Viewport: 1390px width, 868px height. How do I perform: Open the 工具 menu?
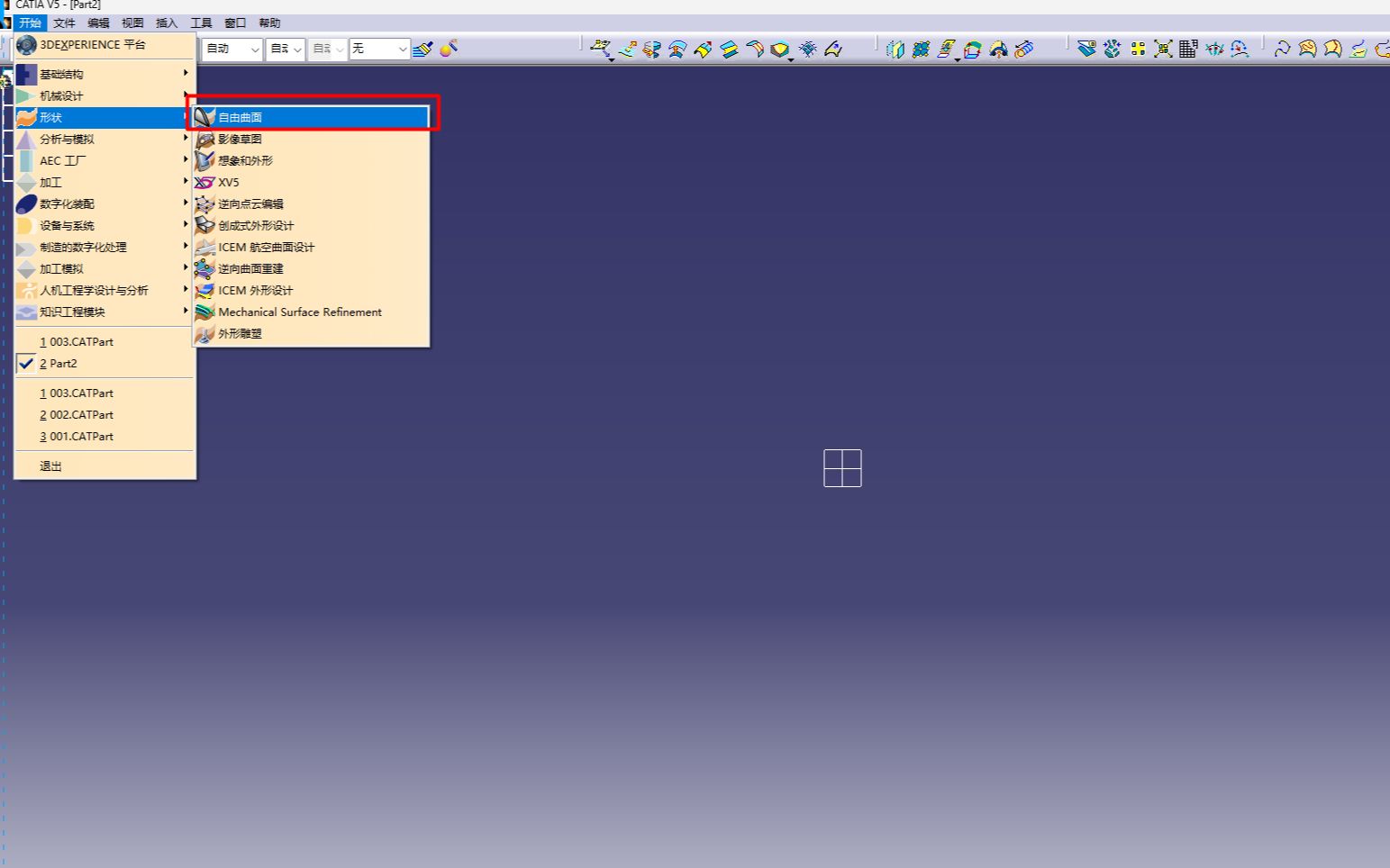(201, 23)
